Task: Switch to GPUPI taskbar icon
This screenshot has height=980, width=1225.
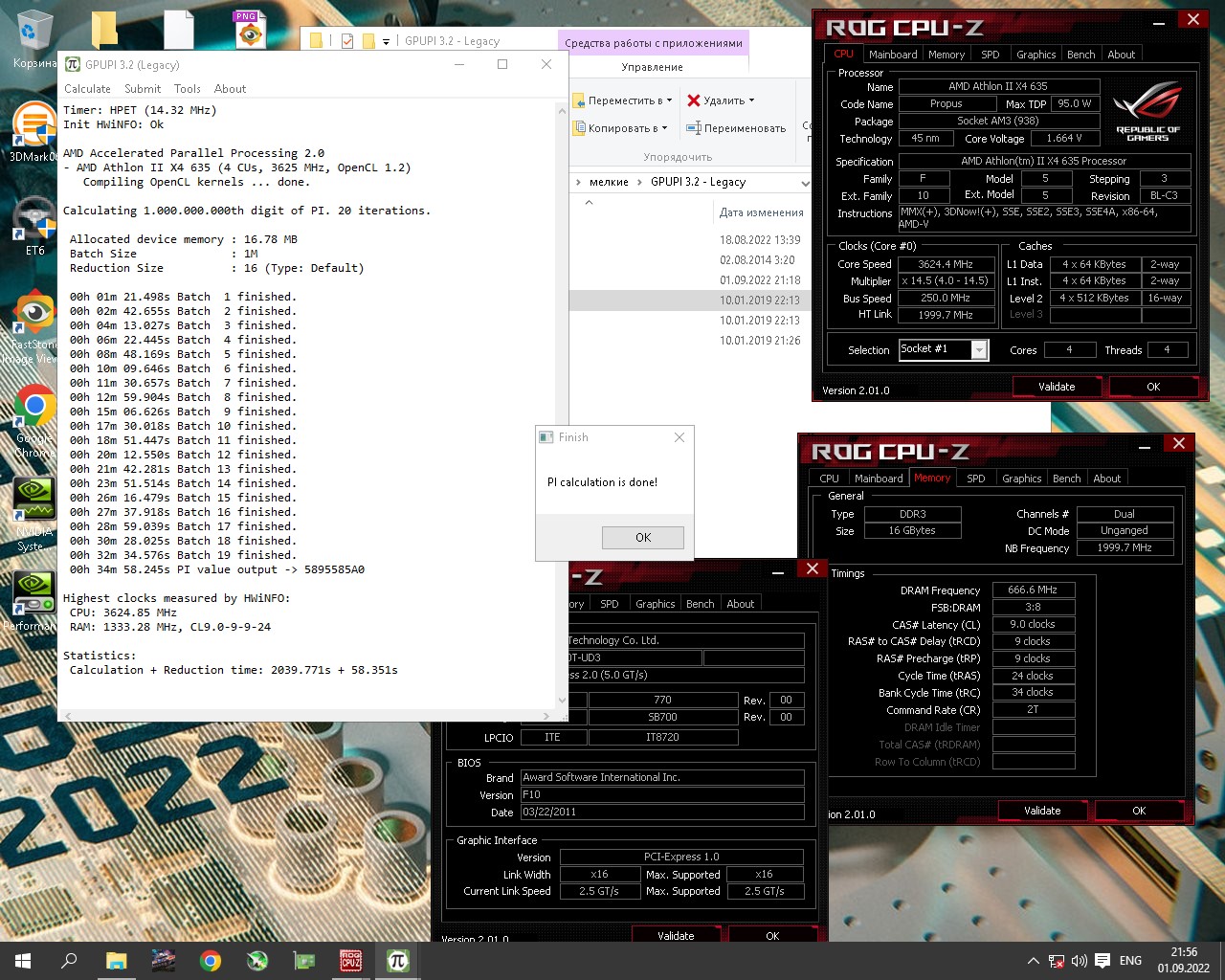Action: point(398,961)
